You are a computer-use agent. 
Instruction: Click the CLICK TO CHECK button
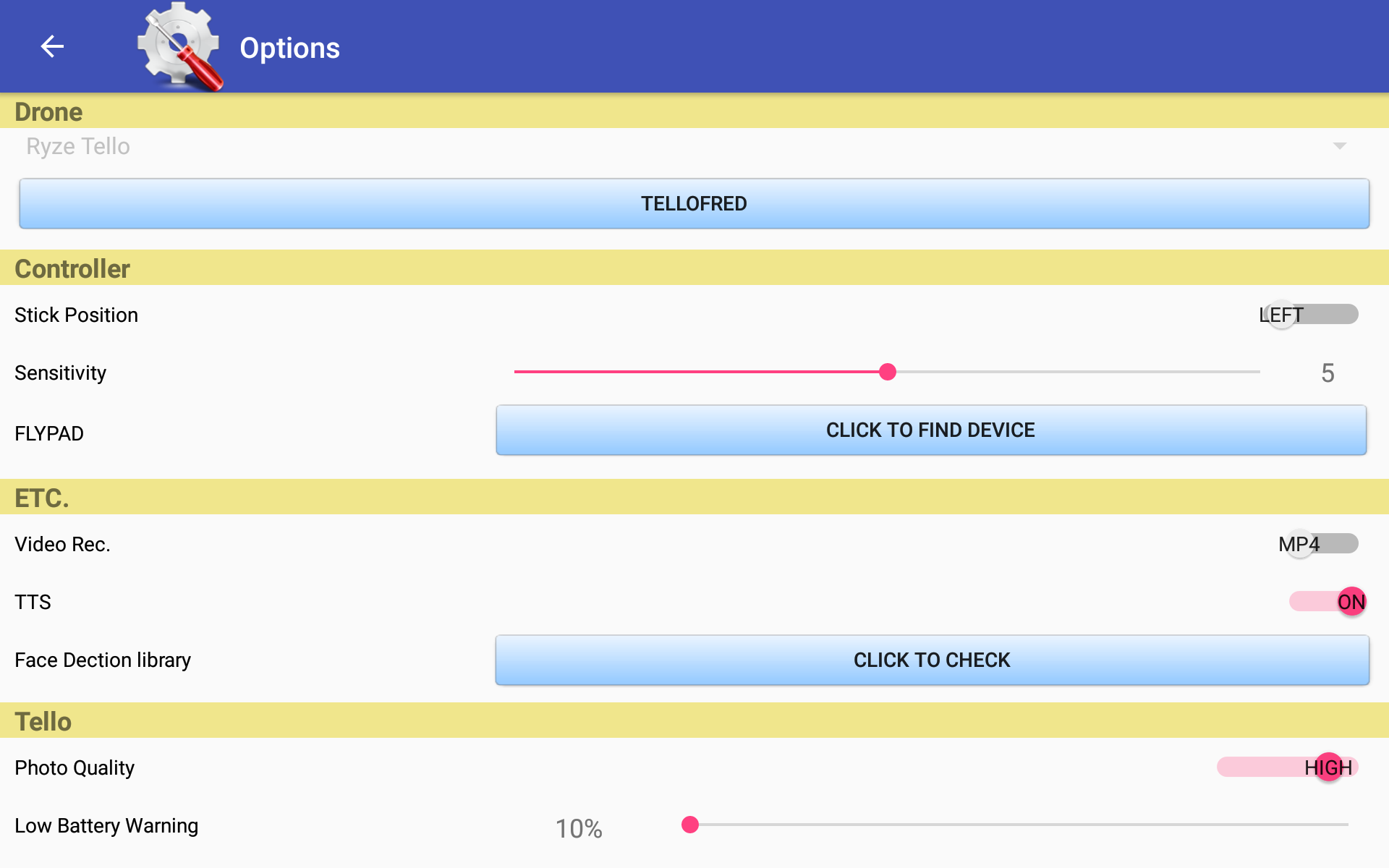[932, 660]
